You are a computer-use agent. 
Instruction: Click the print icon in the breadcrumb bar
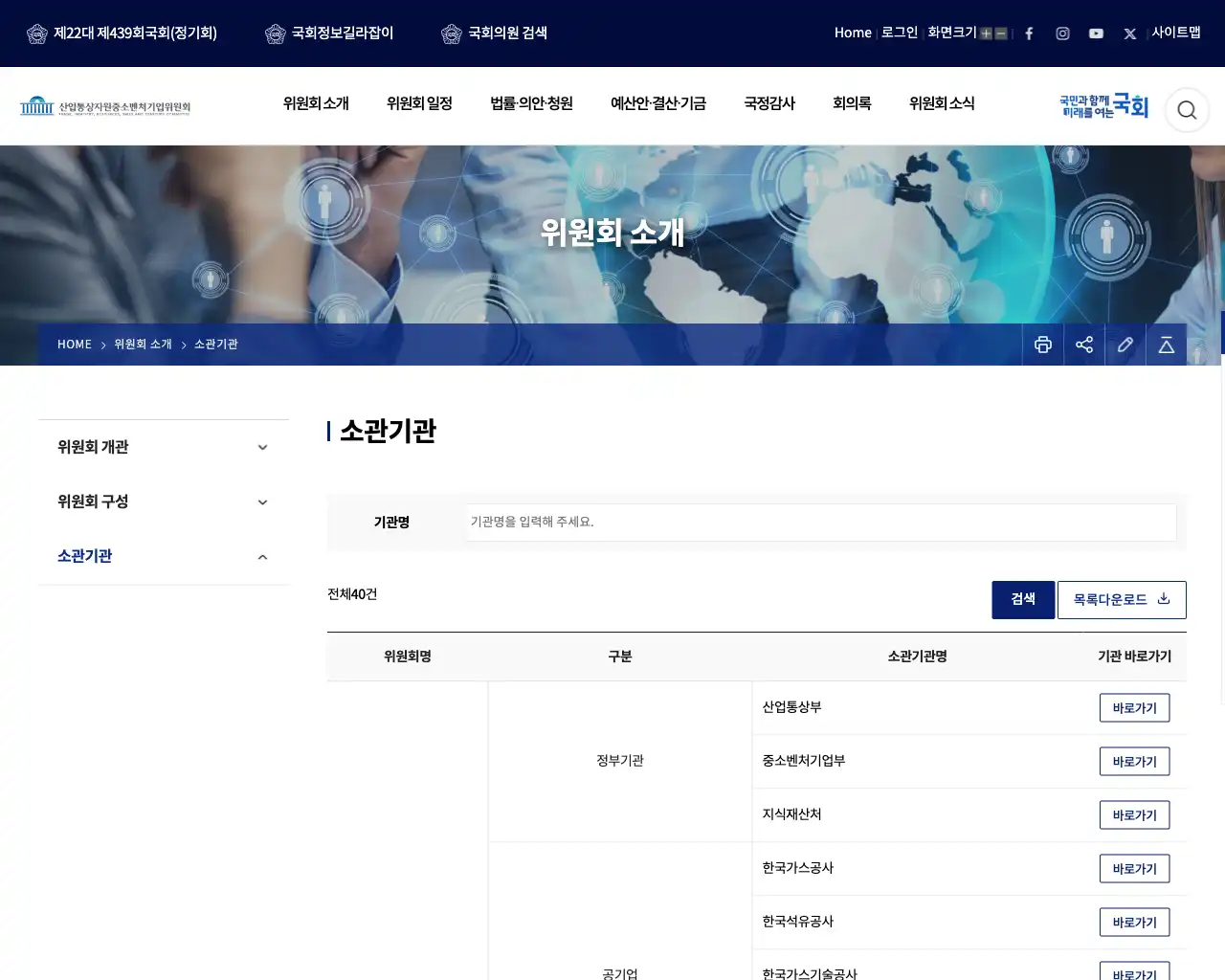click(x=1043, y=345)
